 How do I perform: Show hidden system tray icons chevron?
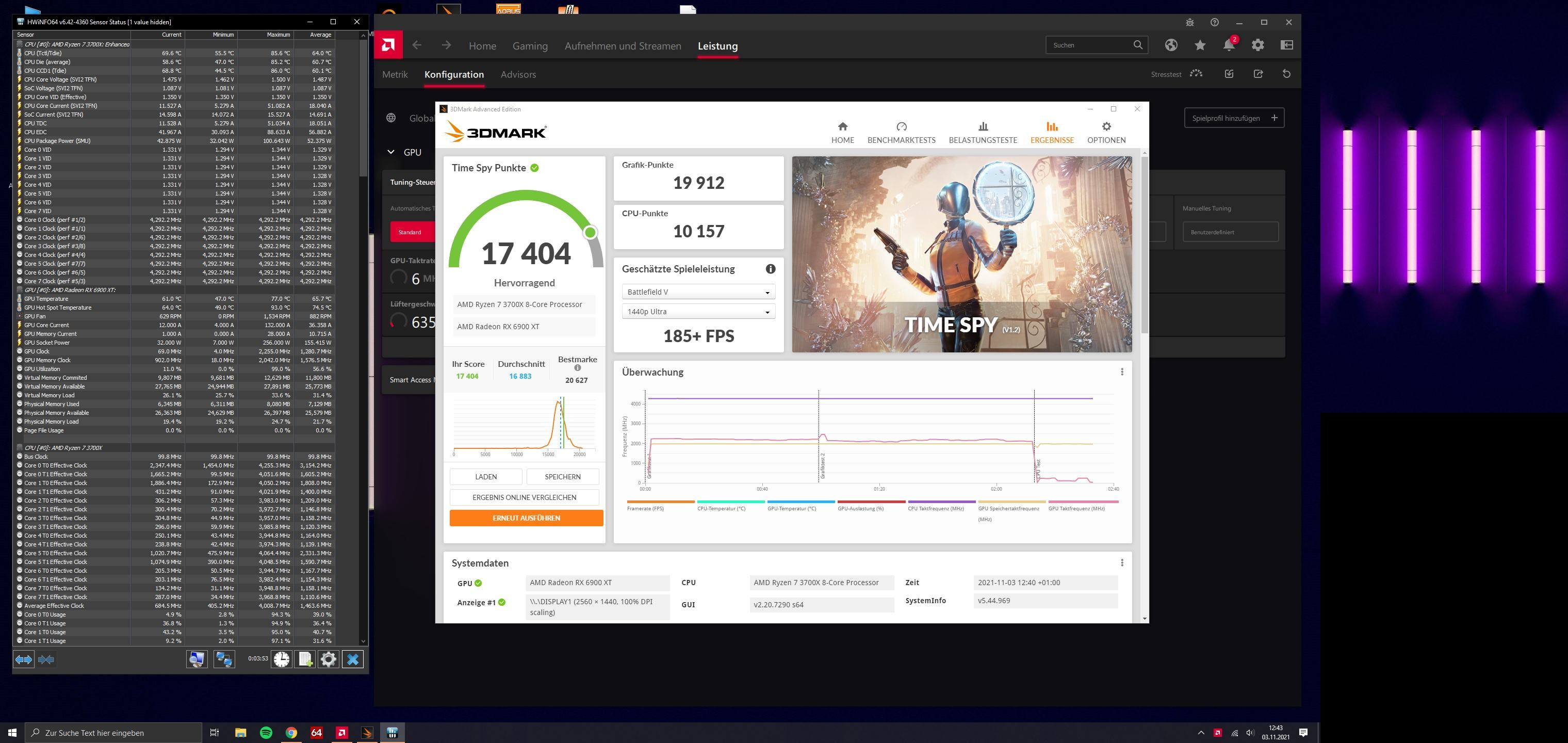[x=1200, y=733]
